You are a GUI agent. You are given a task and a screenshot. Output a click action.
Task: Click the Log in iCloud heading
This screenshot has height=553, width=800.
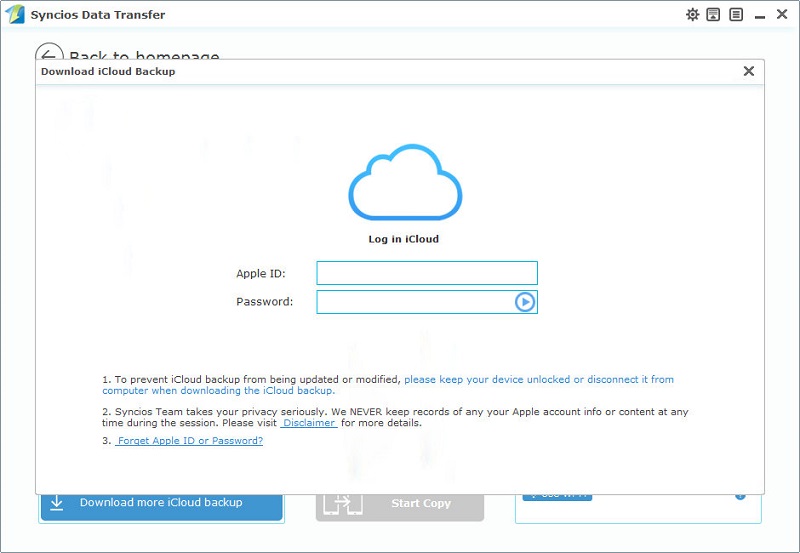[404, 239]
